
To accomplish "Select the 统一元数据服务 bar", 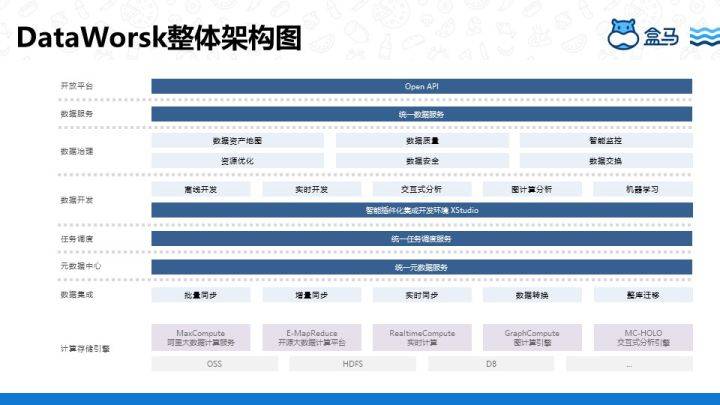I will click(x=421, y=267).
